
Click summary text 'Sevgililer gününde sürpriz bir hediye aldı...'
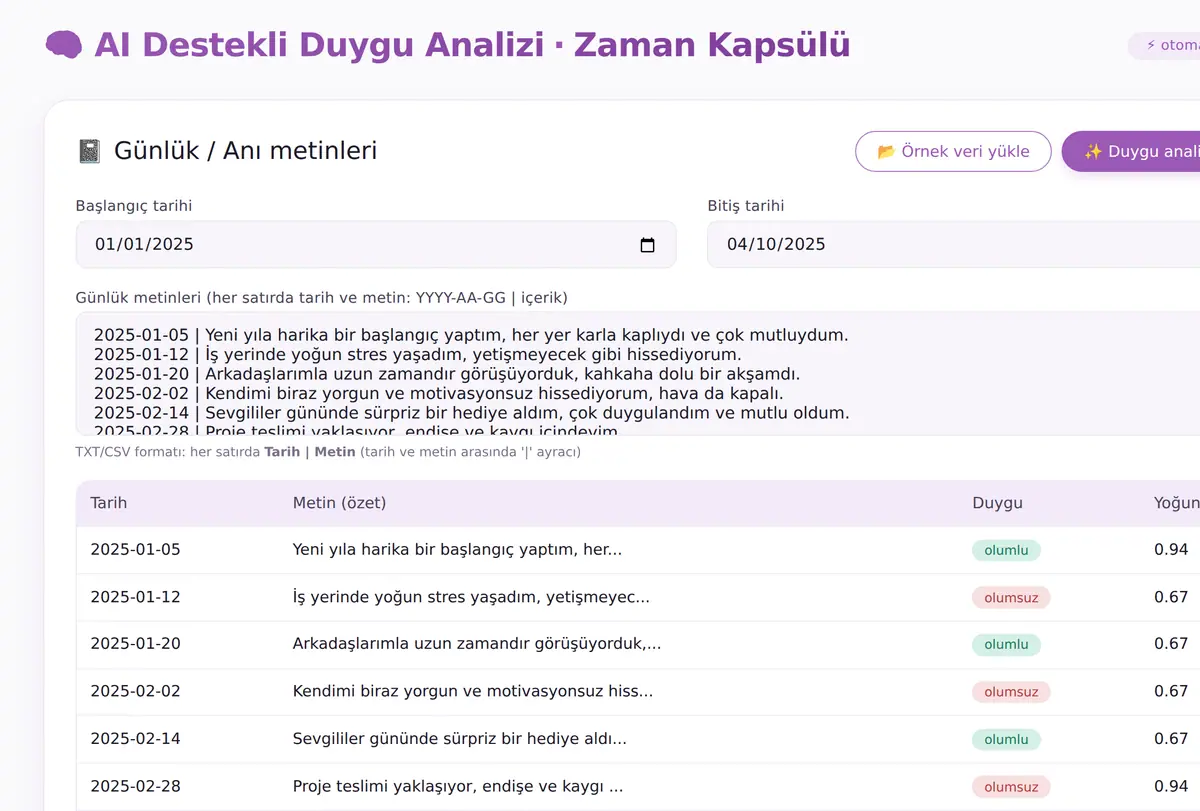460,739
